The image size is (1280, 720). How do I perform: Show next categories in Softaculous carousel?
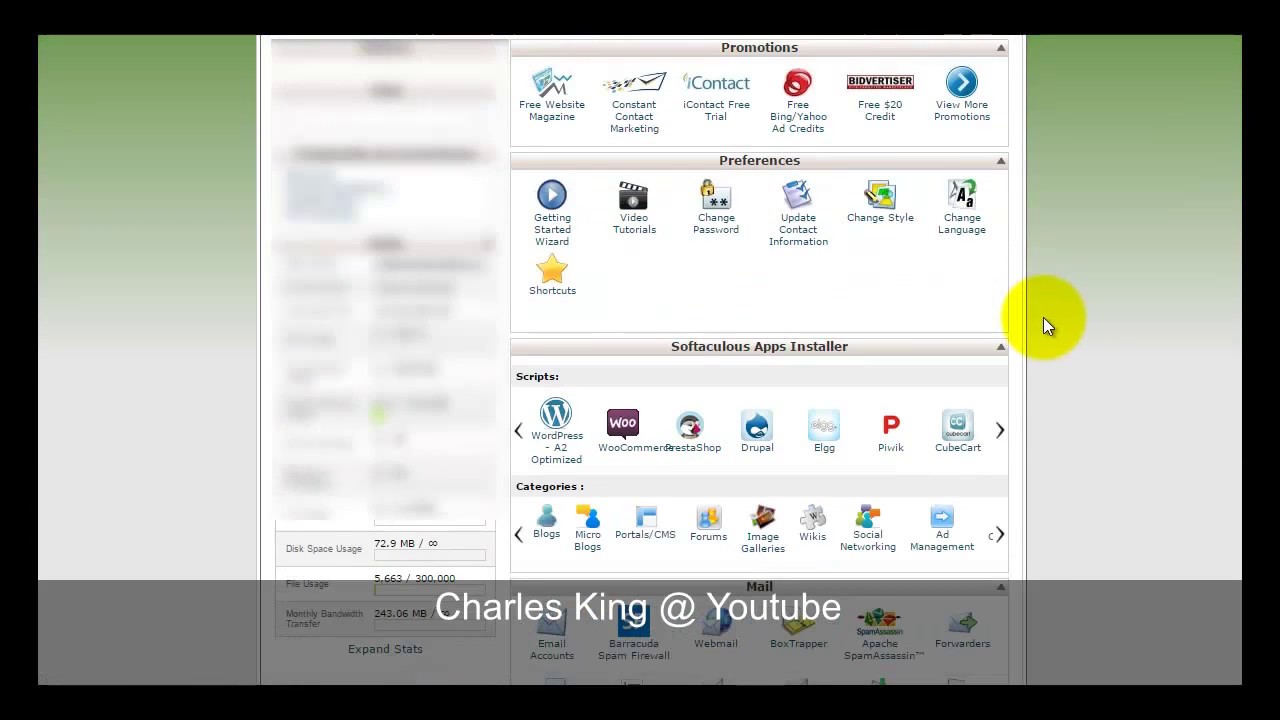coord(1000,534)
